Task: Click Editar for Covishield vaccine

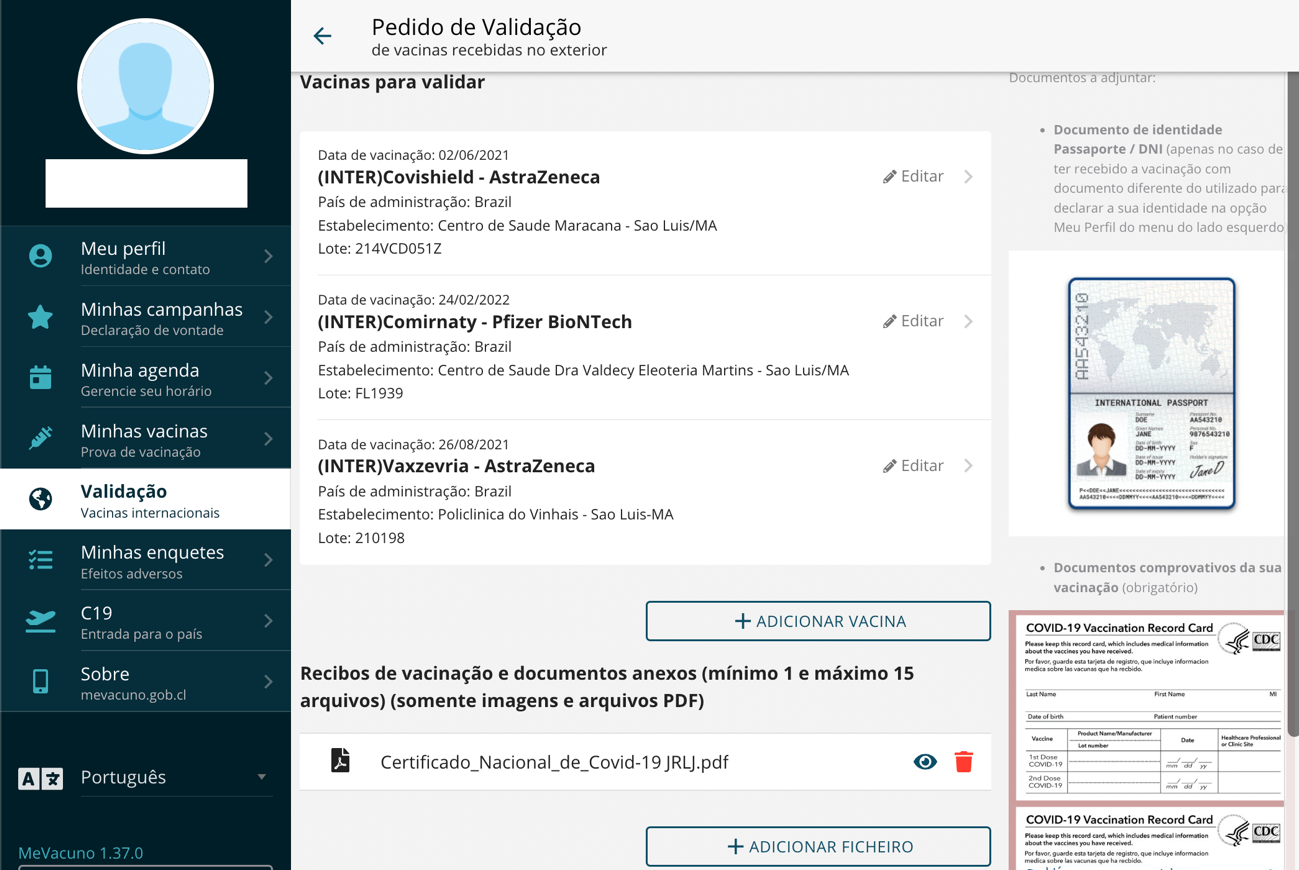Action: pyautogui.click(x=913, y=177)
